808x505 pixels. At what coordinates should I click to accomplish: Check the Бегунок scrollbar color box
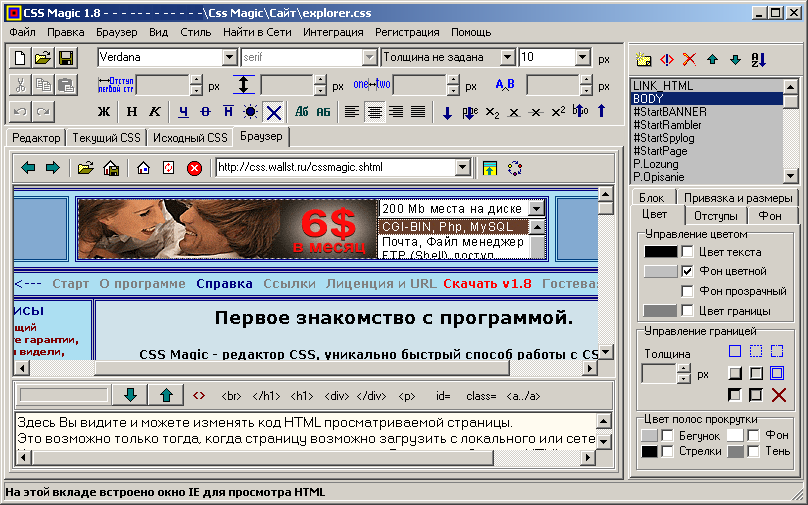point(667,435)
